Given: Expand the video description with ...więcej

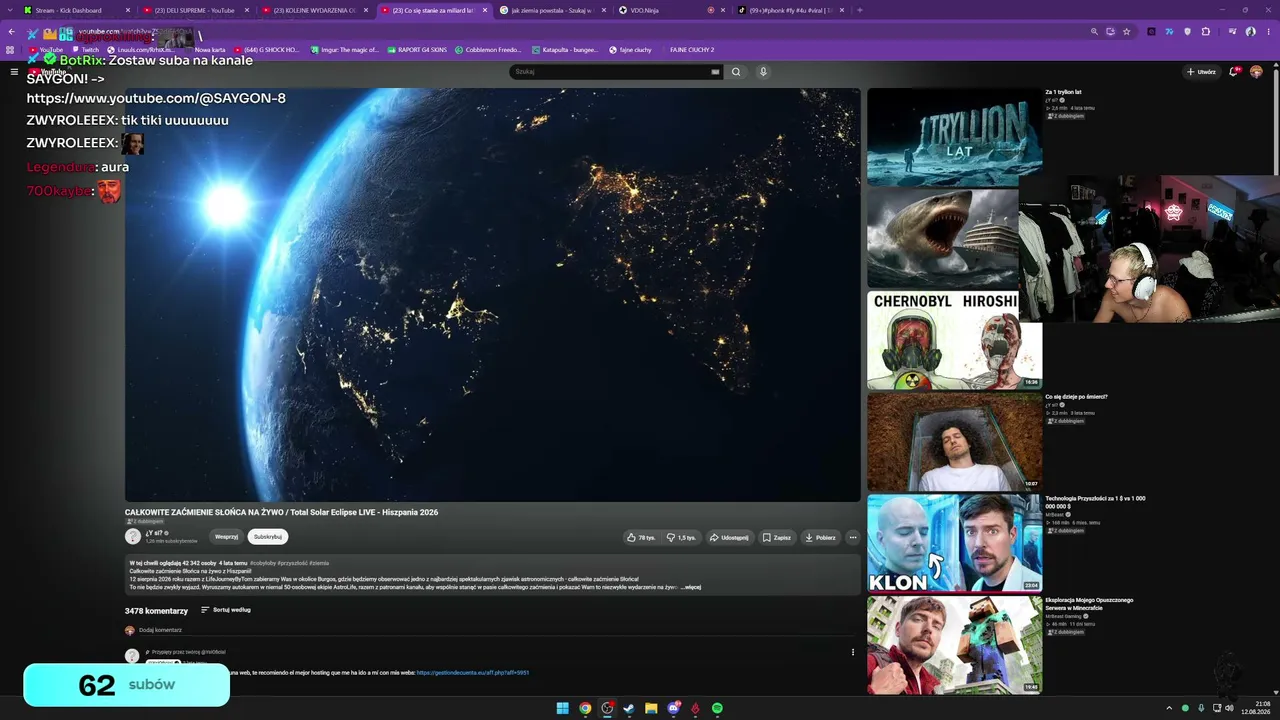Looking at the screenshot, I should (692, 587).
